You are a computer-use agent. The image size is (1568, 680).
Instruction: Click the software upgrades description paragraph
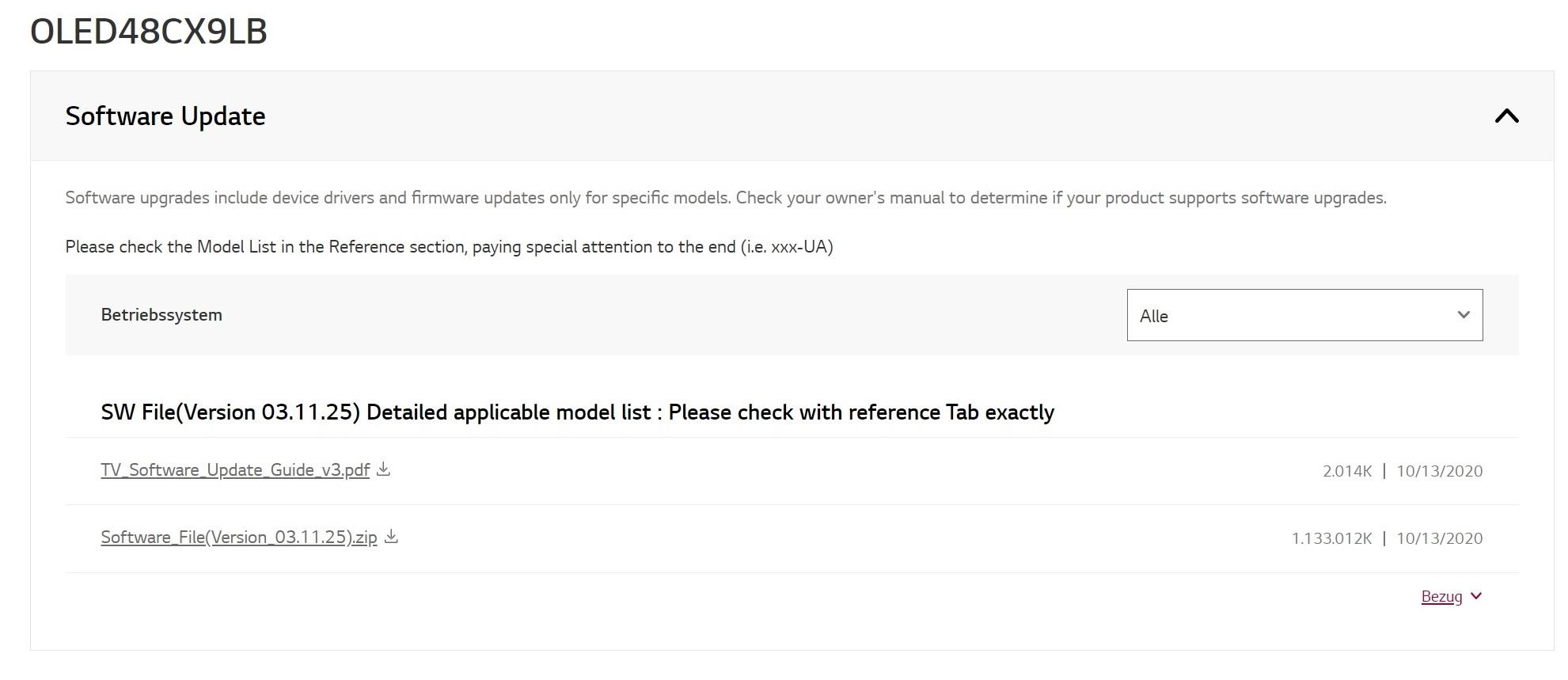[726, 198]
